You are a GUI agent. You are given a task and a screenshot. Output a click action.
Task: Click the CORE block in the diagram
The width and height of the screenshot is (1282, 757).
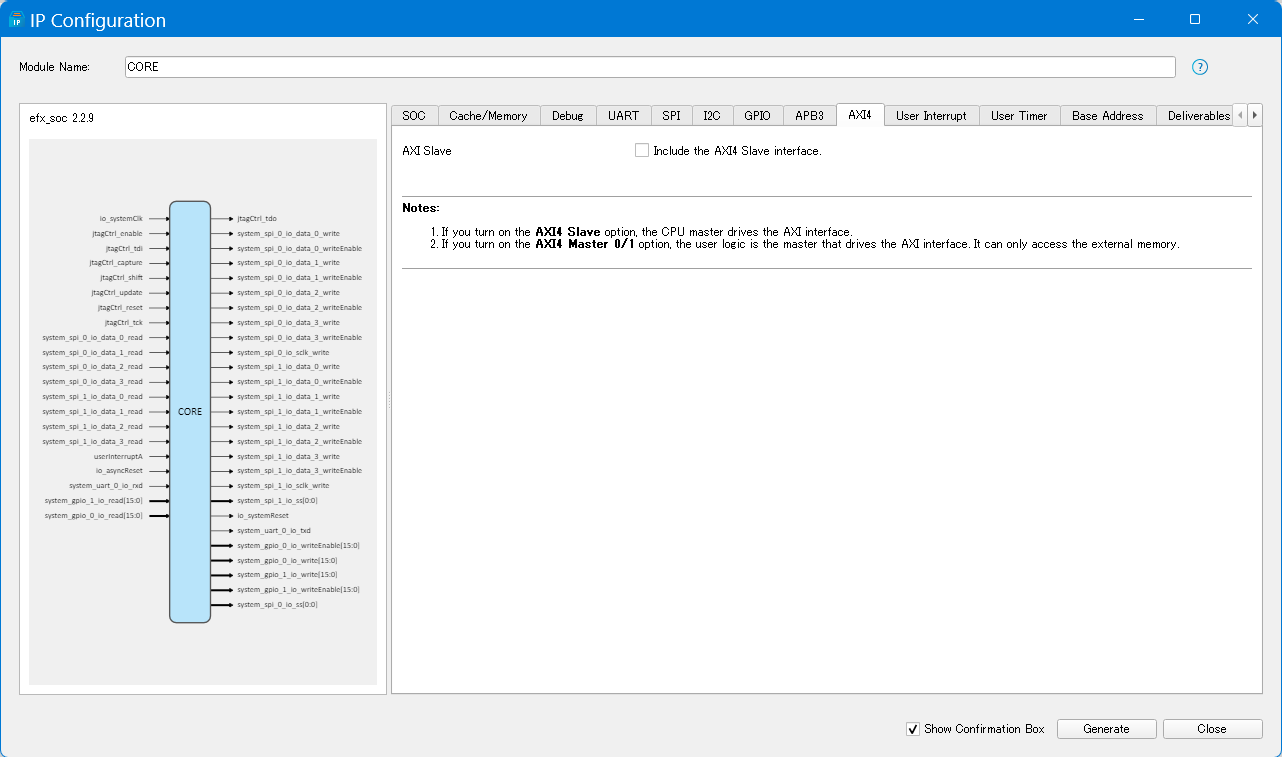[190, 412]
